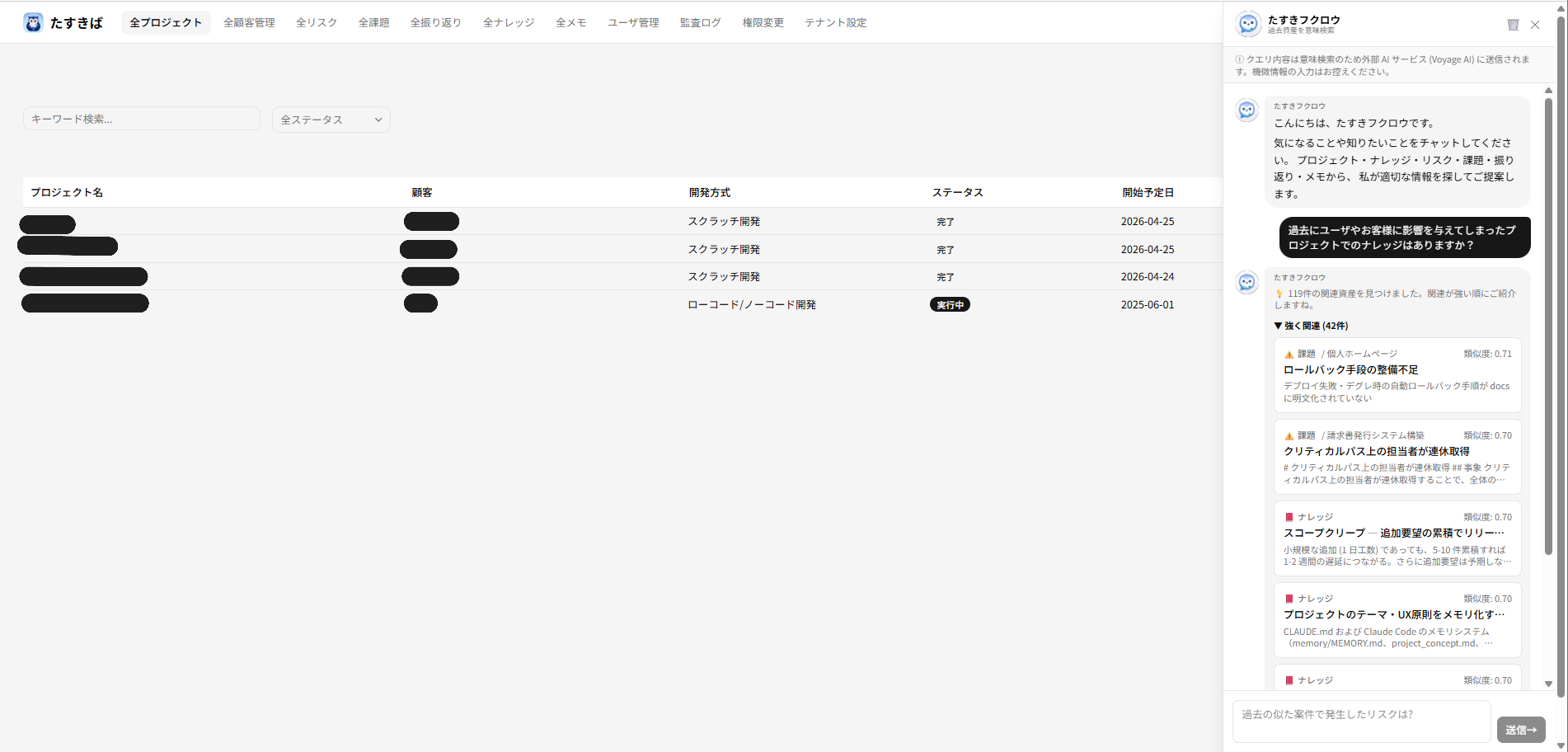Open the 全ステータス status dropdown

331,120
